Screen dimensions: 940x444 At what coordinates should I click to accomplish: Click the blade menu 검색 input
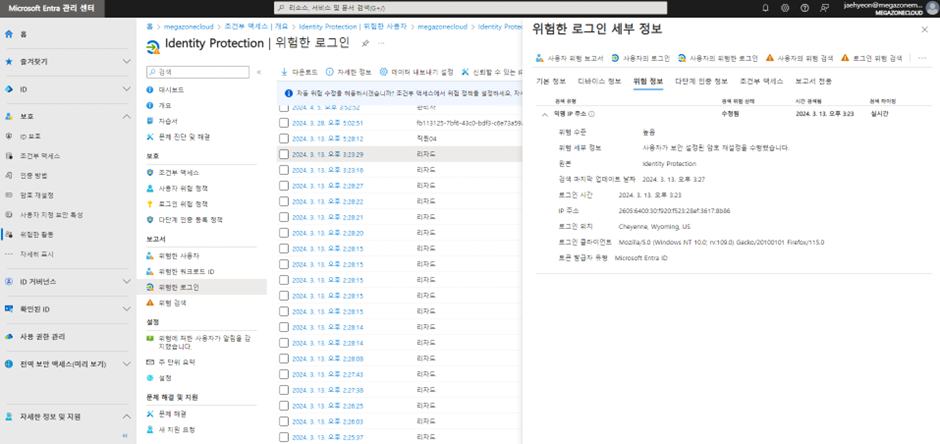[x=197, y=72]
